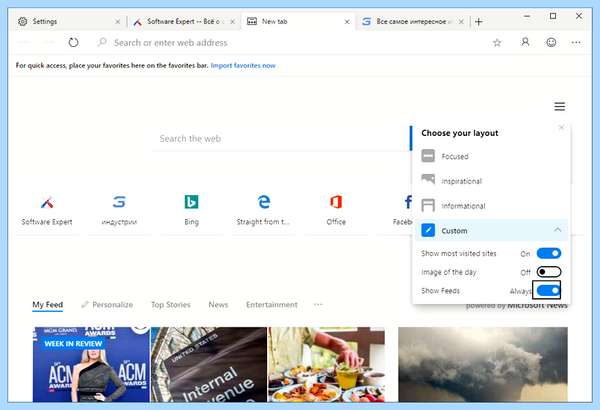Screen dimensions: 600x410
Task: Open the Internal Revenue story image
Action: [x=209, y=364]
